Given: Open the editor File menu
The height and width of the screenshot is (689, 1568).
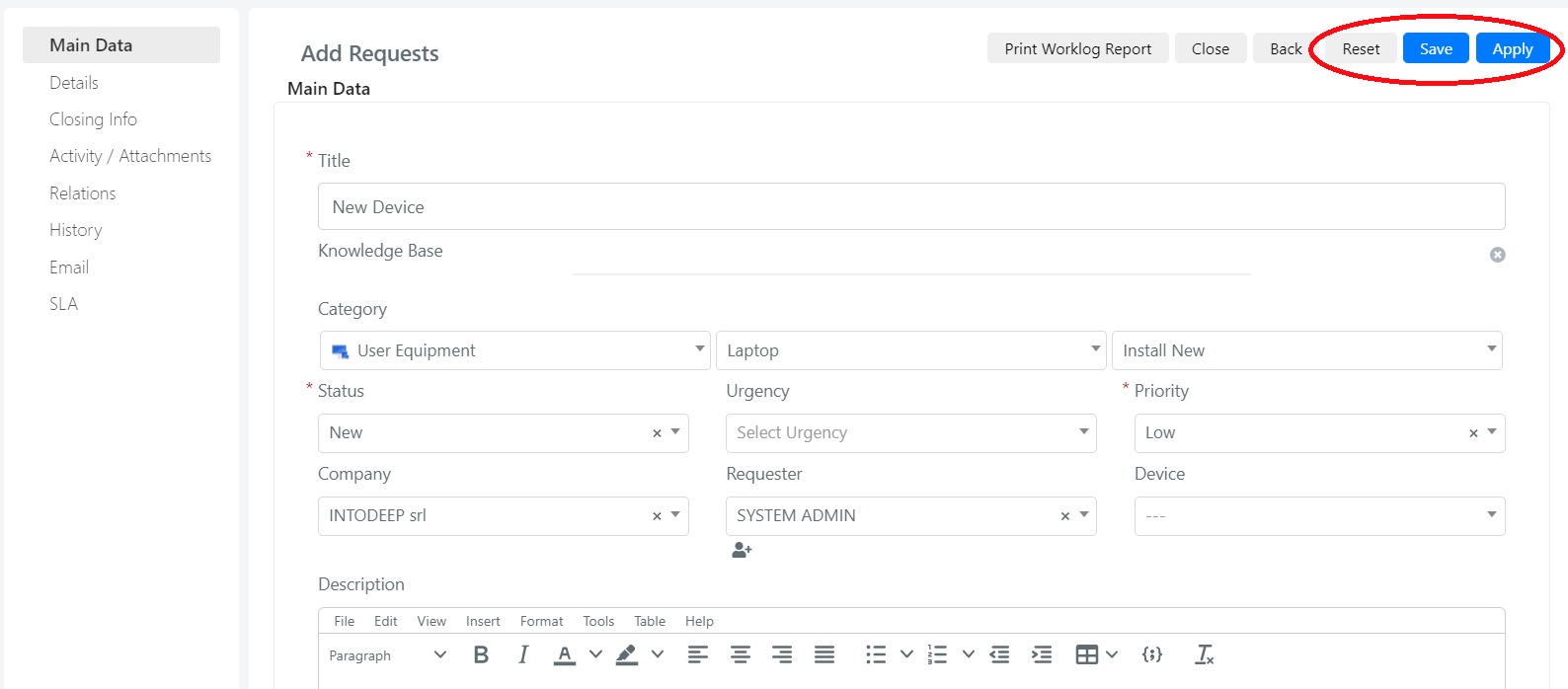Looking at the screenshot, I should point(345,621).
